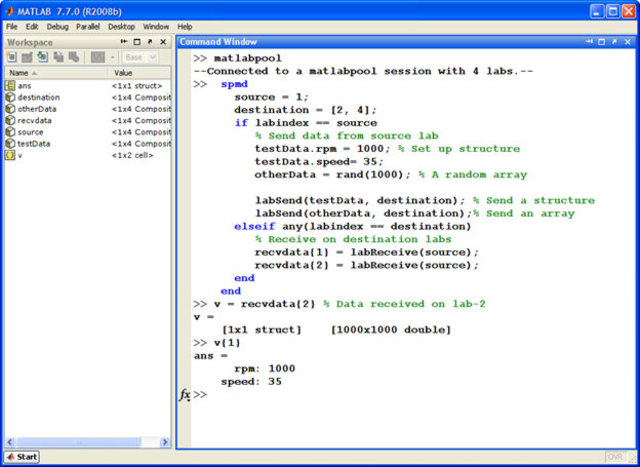
Task: Click the <1x2 cell> value of v
Action: [133, 156]
